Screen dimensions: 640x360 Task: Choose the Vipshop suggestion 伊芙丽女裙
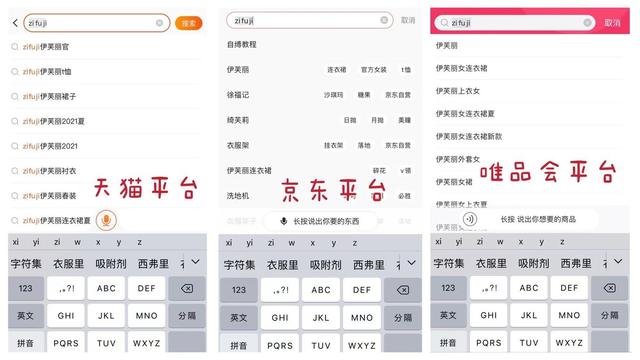(454, 182)
